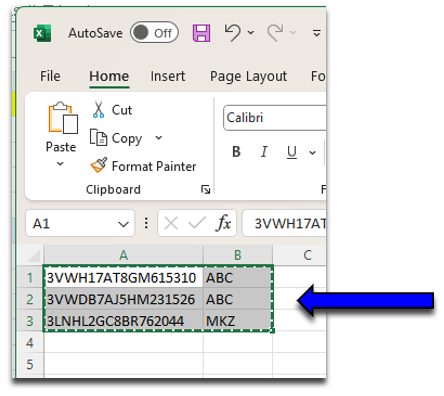Select column C header
This screenshot has width=444, height=396.
click(300, 255)
